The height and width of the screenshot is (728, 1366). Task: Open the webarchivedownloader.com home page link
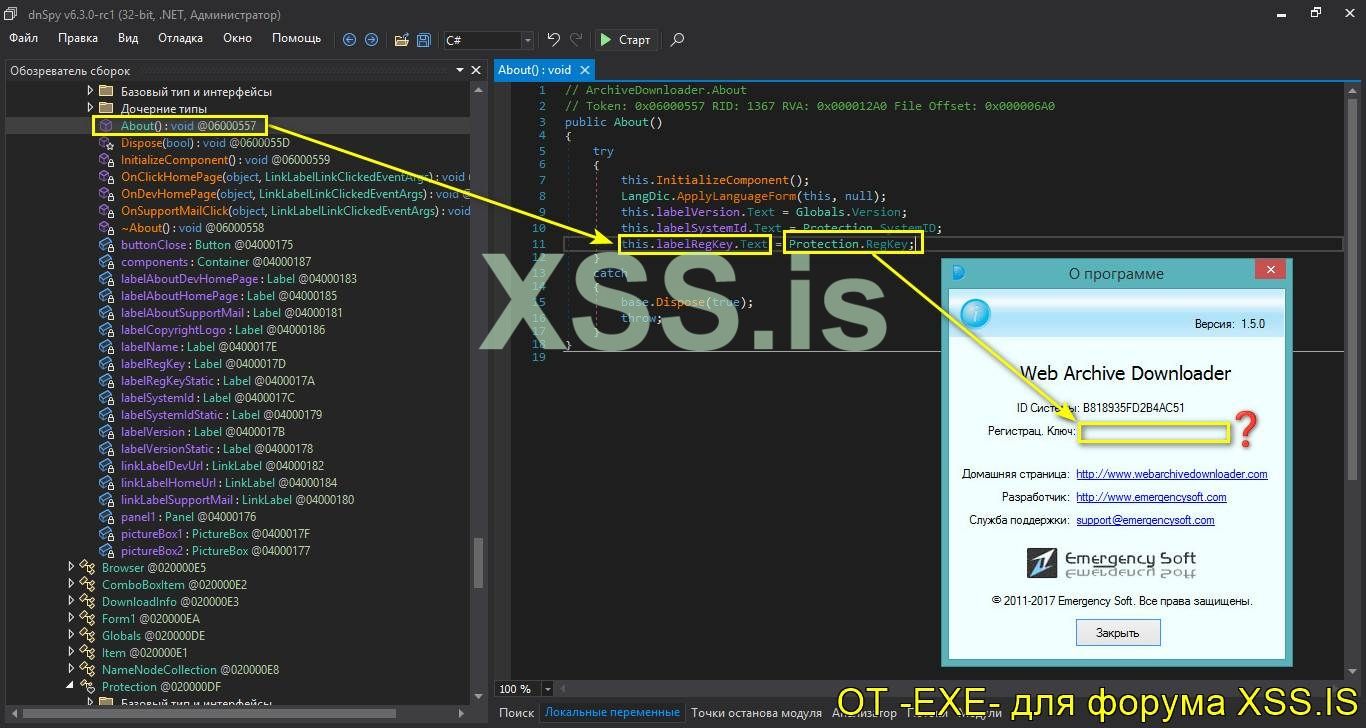pos(1172,474)
